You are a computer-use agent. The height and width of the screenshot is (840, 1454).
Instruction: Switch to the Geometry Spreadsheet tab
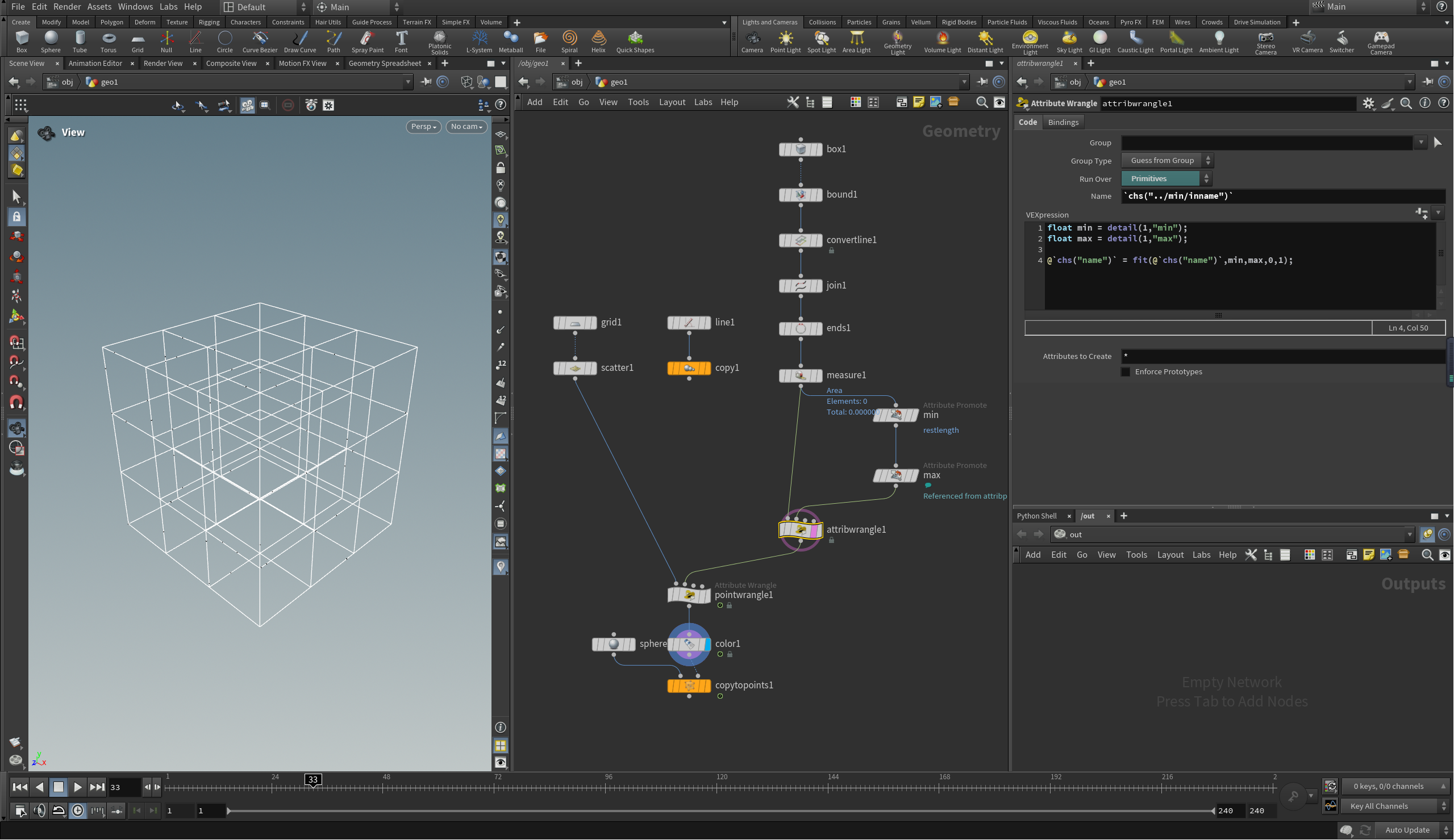[385, 64]
